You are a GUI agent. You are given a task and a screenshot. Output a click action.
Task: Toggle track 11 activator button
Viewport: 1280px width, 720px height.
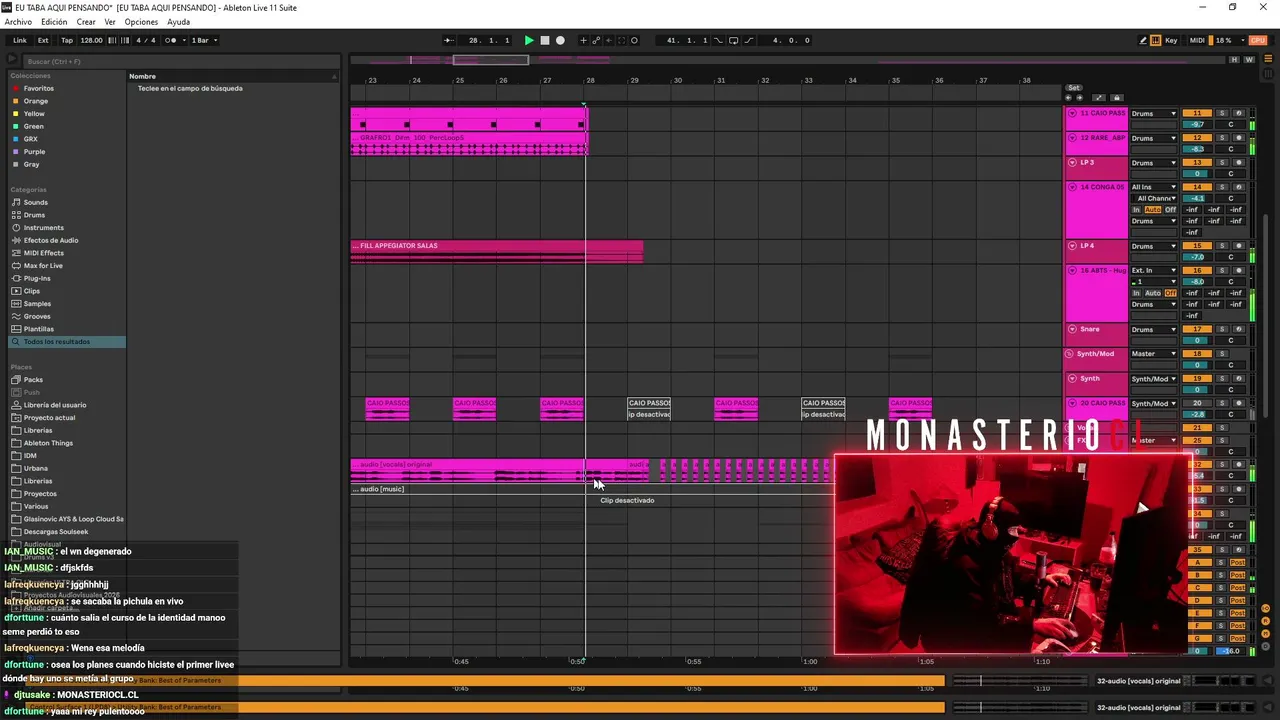(1196, 113)
